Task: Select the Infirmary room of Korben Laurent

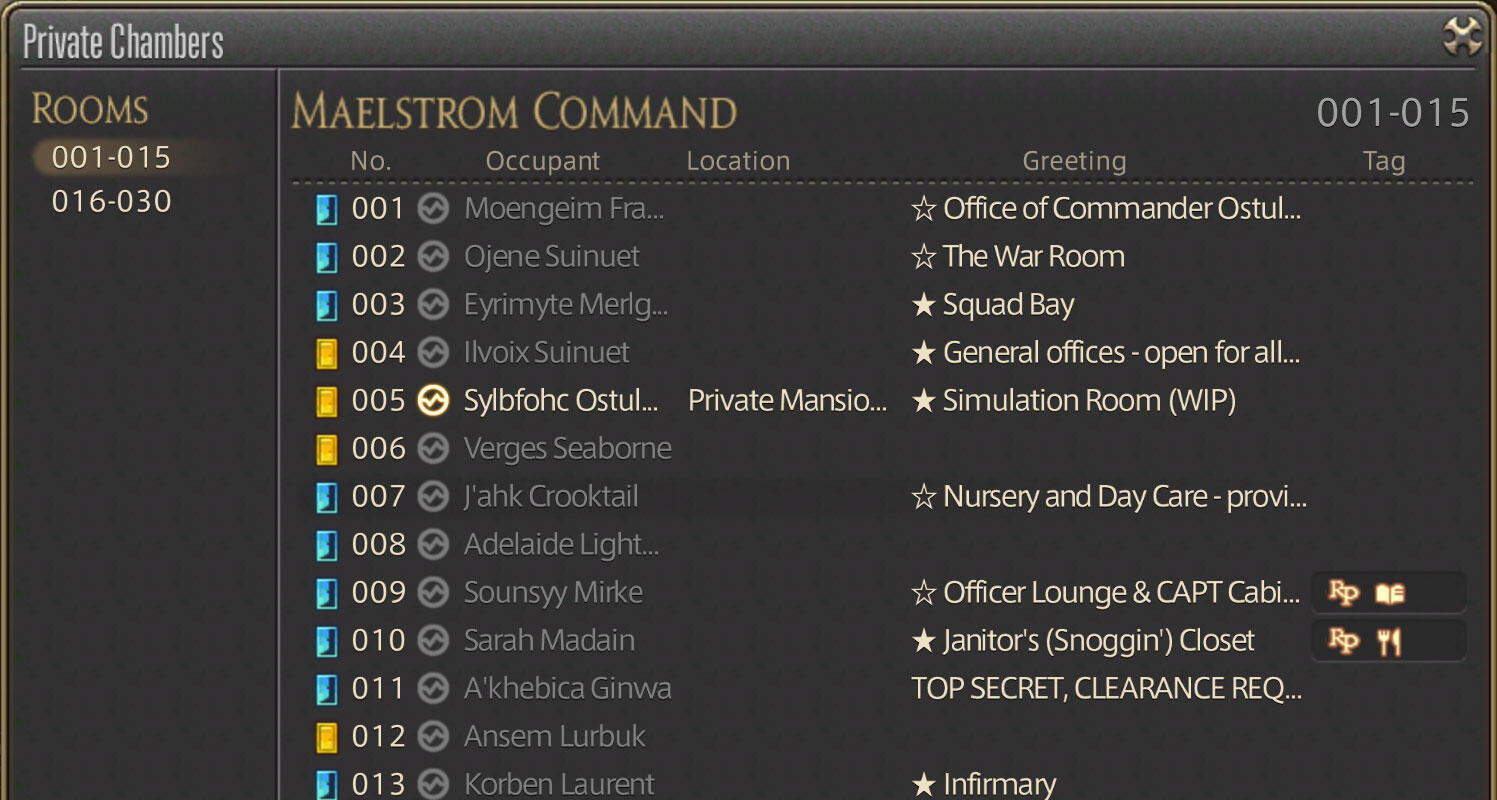Action: pyautogui.click(x=999, y=784)
